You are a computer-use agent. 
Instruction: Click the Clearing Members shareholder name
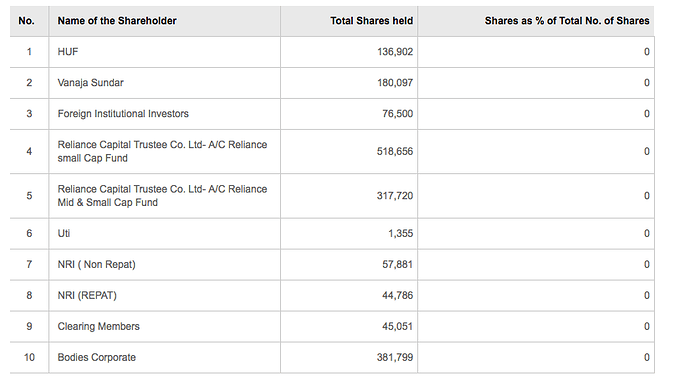point(99,326)
